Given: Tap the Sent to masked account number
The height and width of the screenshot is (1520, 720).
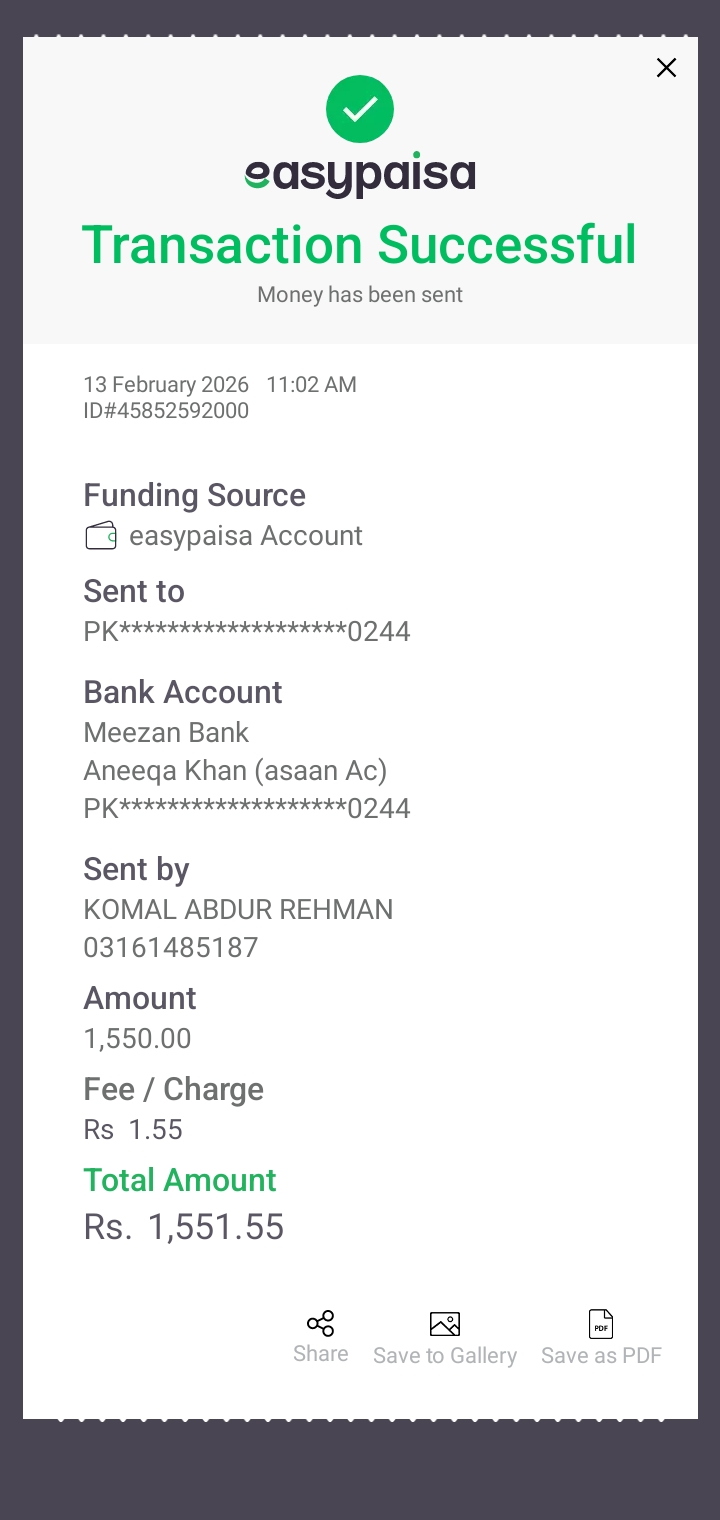Looking at the screenshot, I should [x=247, y=632].
